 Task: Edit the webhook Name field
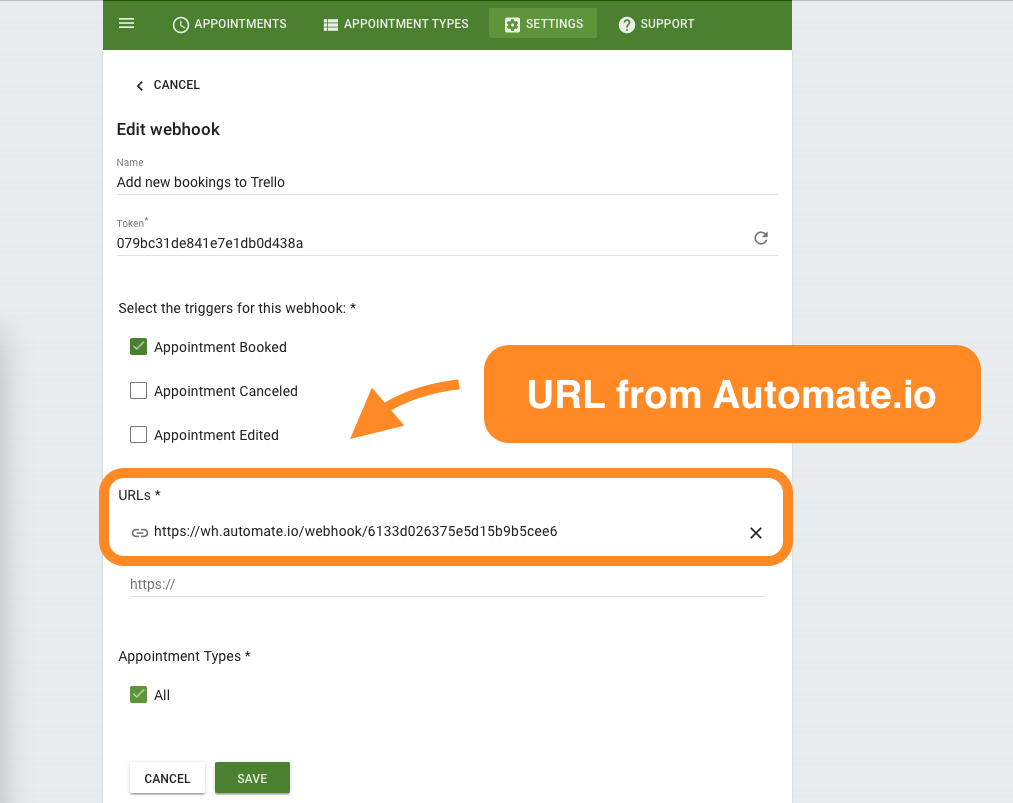pos(447,182)
